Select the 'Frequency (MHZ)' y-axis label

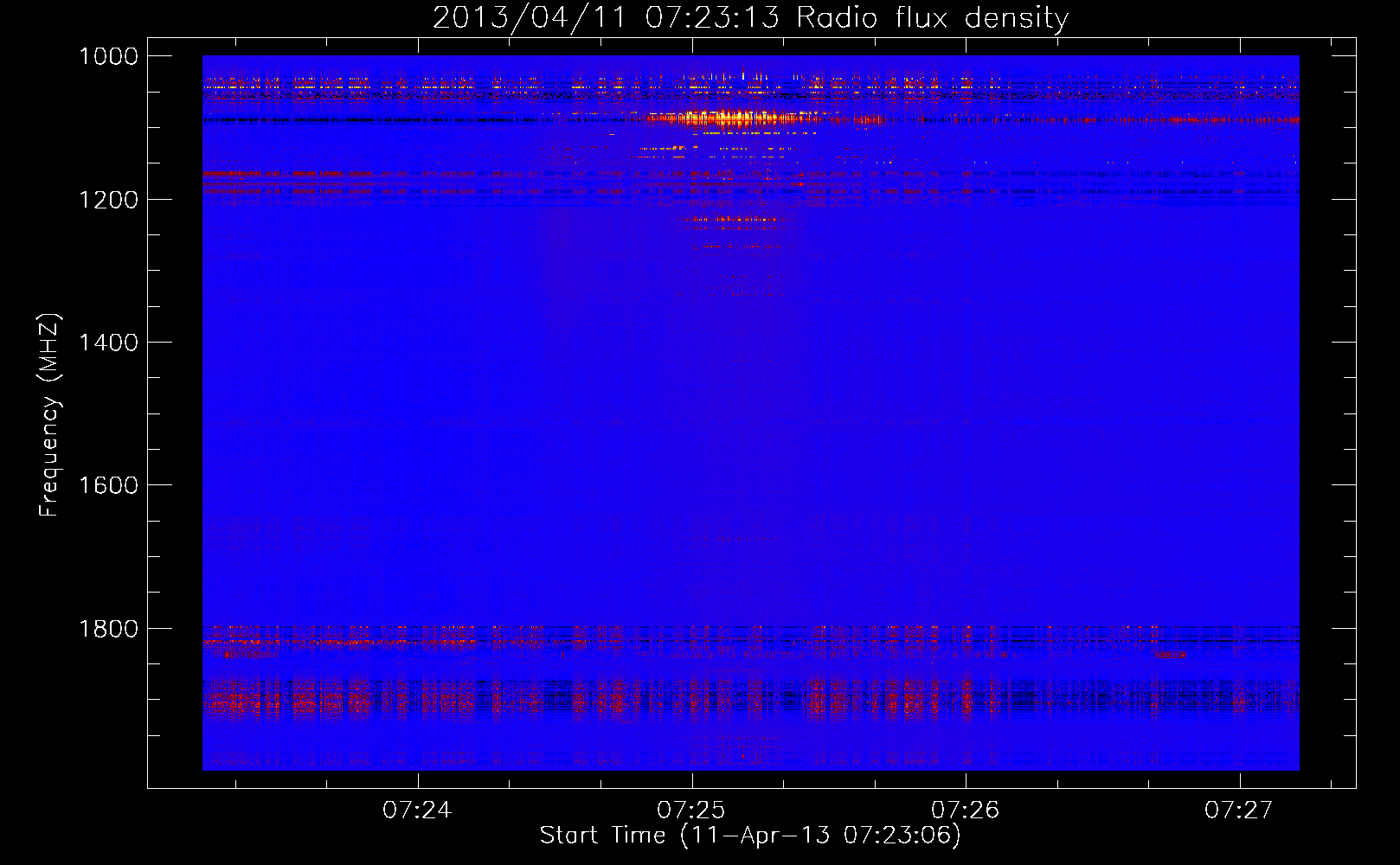point(49,415)
